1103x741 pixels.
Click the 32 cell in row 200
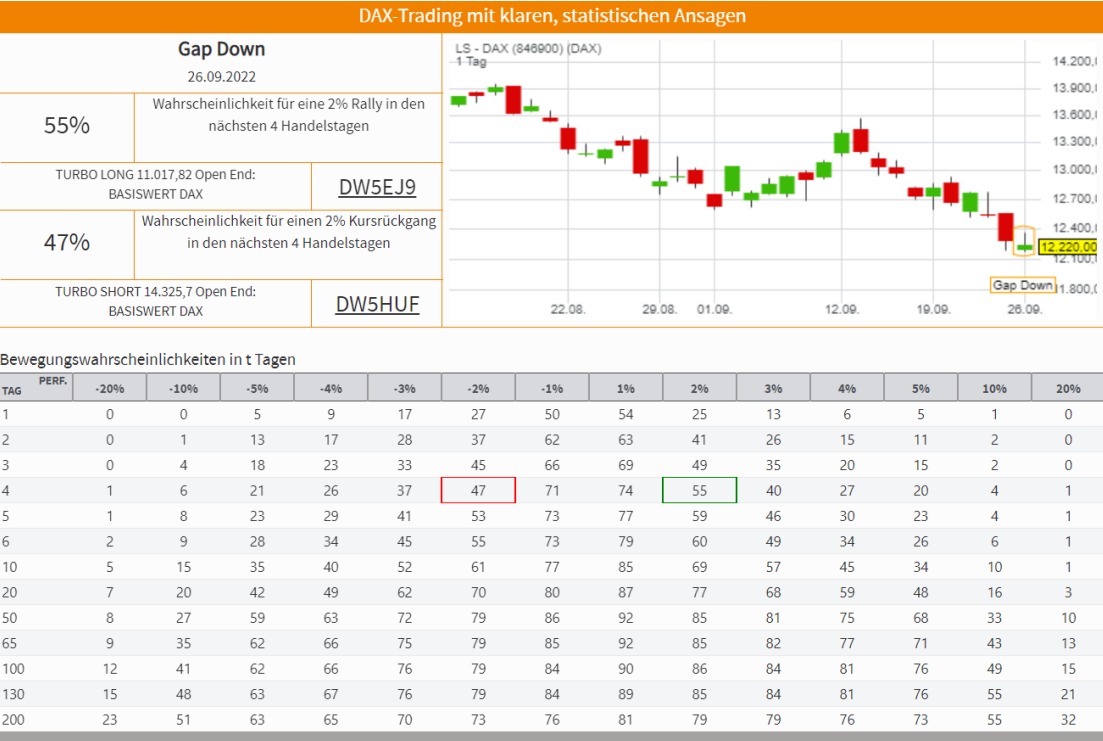(x=1068, y=720)
